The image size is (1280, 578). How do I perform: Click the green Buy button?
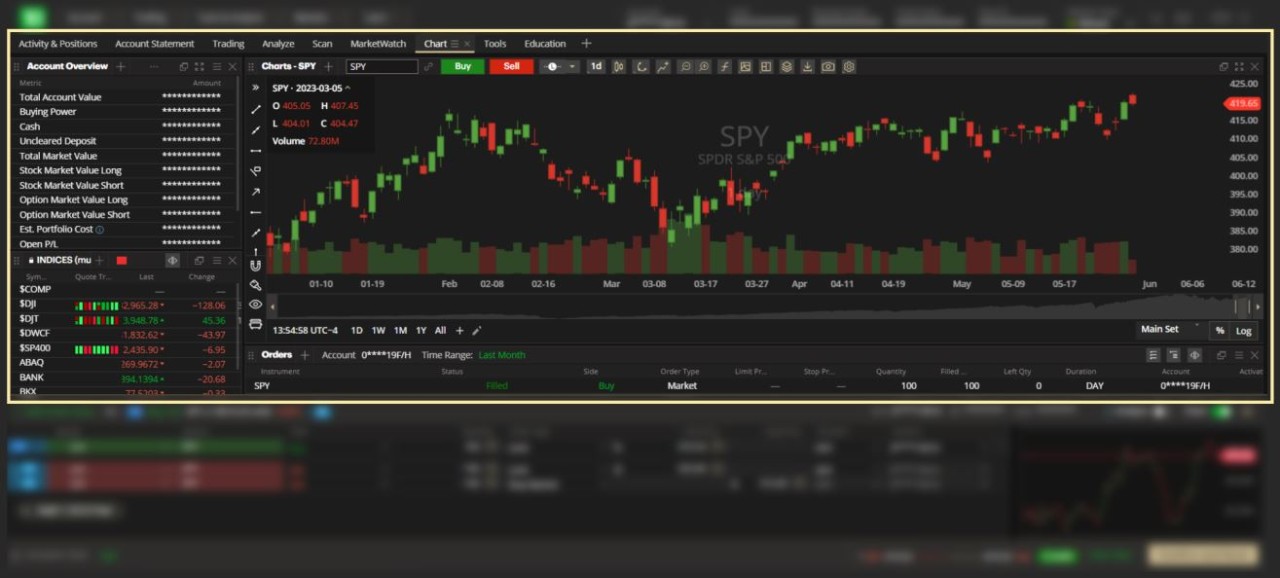click(x=463, y=67)
